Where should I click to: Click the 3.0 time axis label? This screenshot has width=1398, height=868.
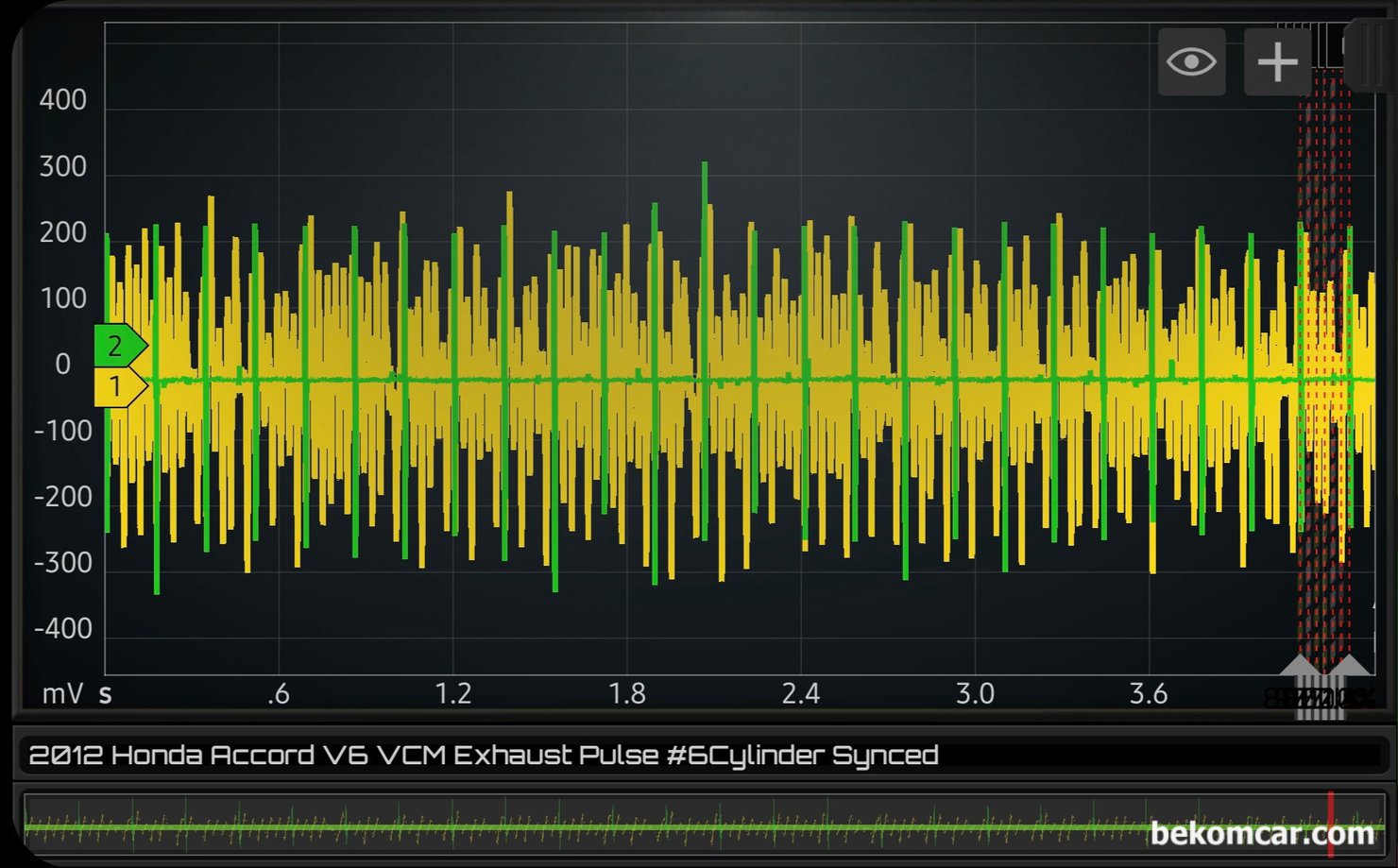coord(974,694)
